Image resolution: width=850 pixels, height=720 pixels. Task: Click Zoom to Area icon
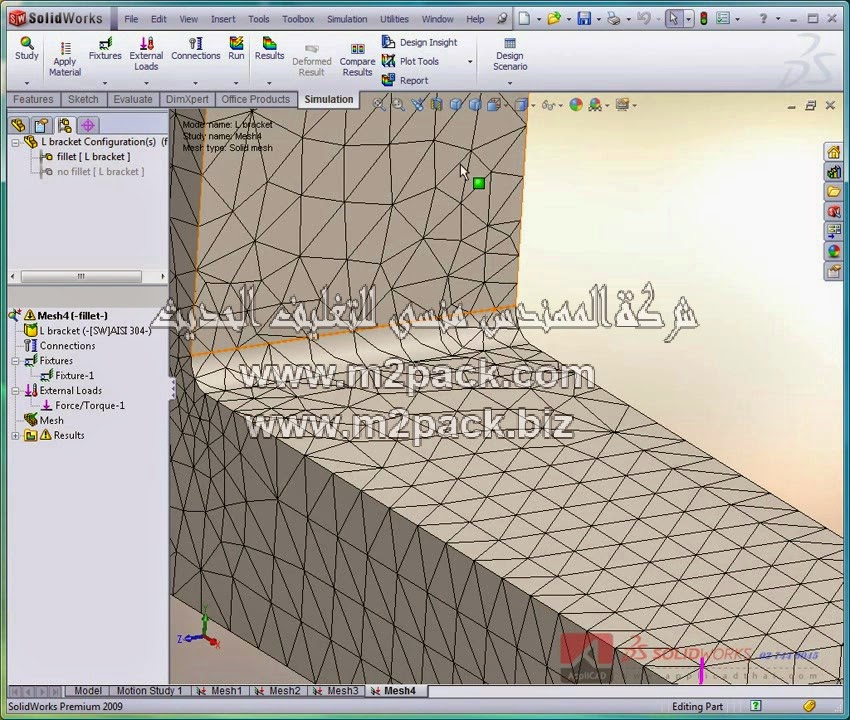pyautogui.click(x=398, y=105)
